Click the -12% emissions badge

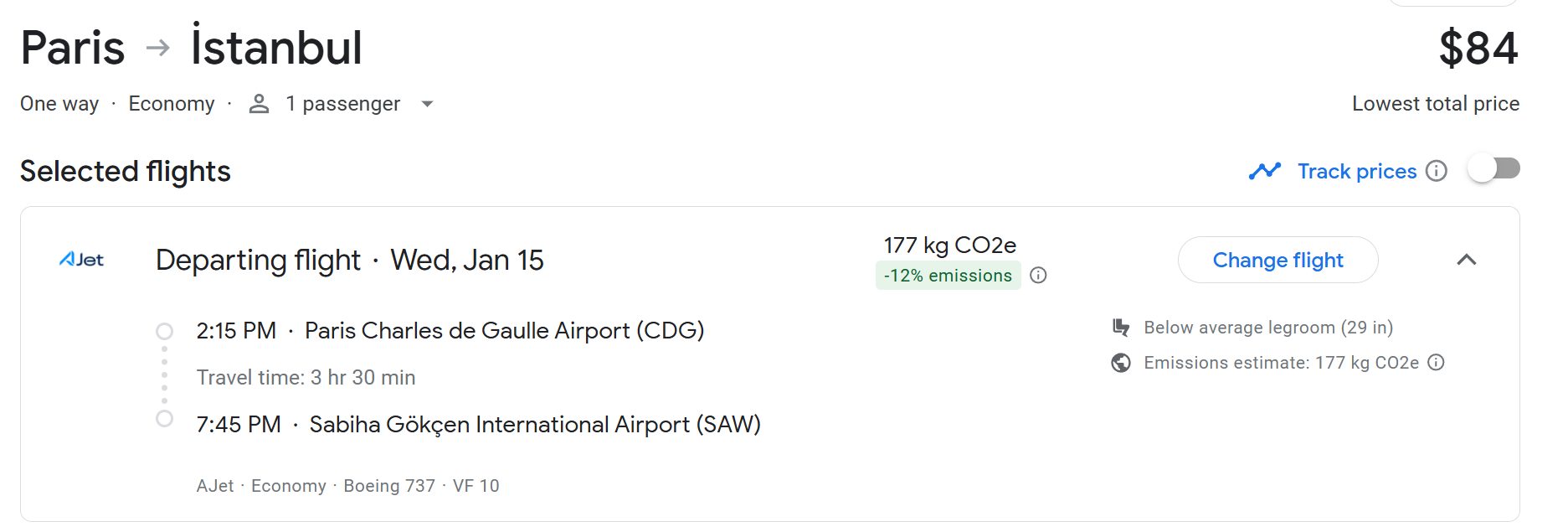tap(949, 276)
